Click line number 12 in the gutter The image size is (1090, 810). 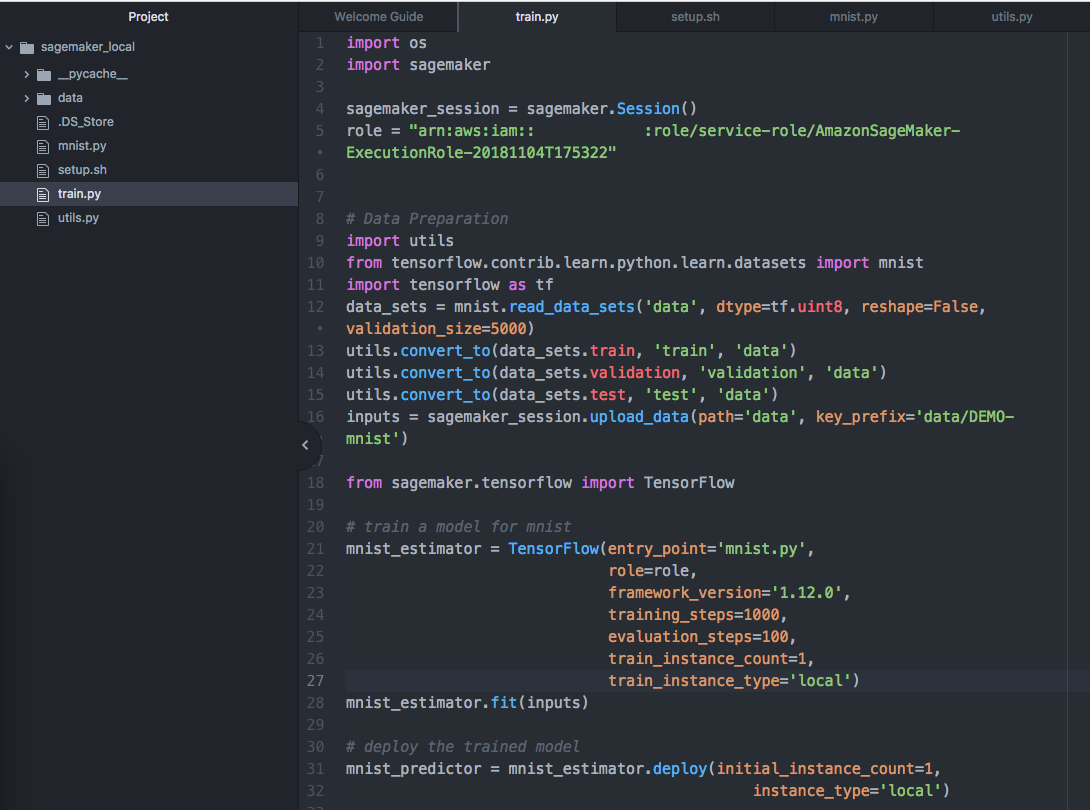[316, 307]
